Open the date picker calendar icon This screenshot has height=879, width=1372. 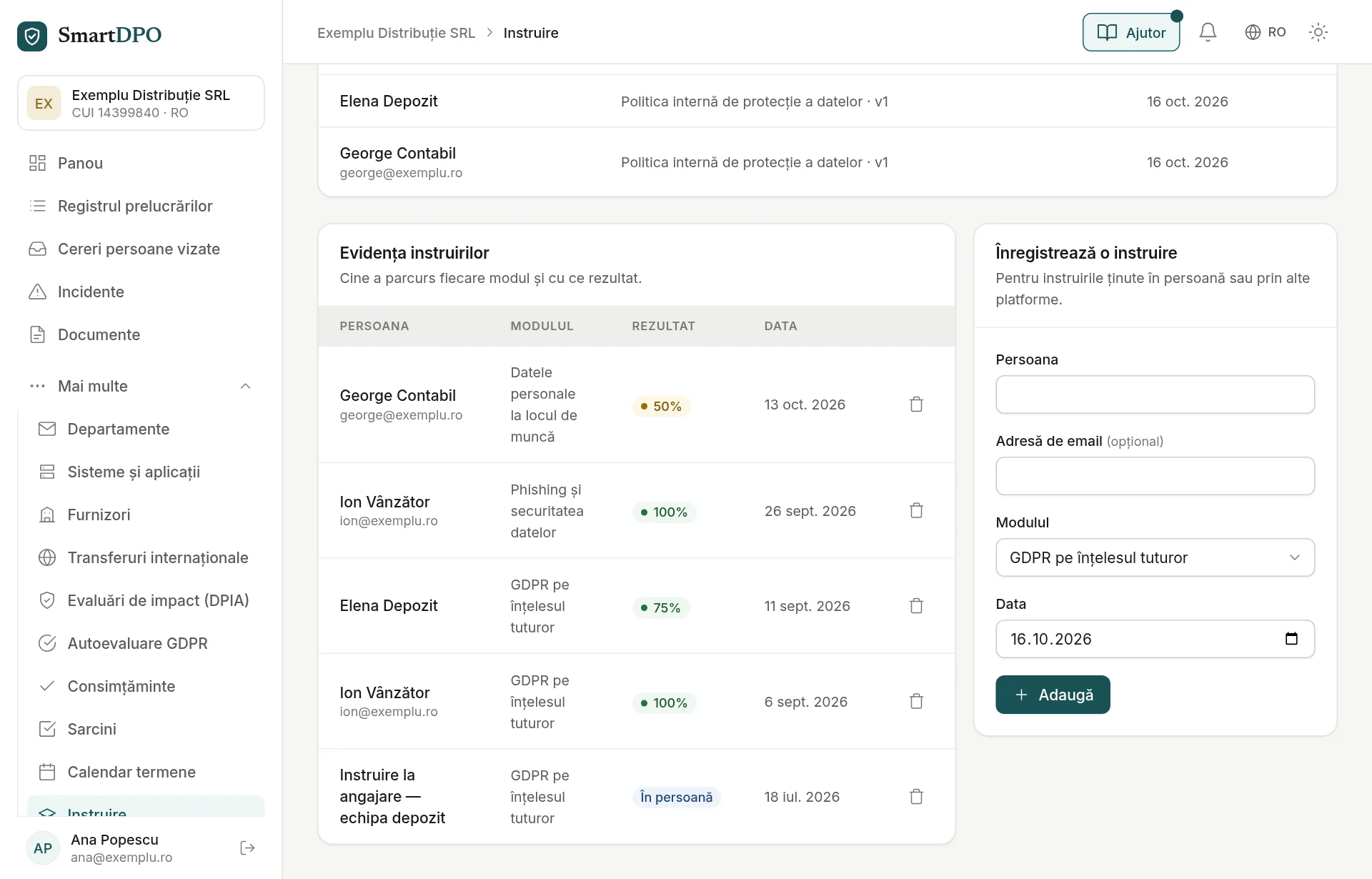[1291, 639]
